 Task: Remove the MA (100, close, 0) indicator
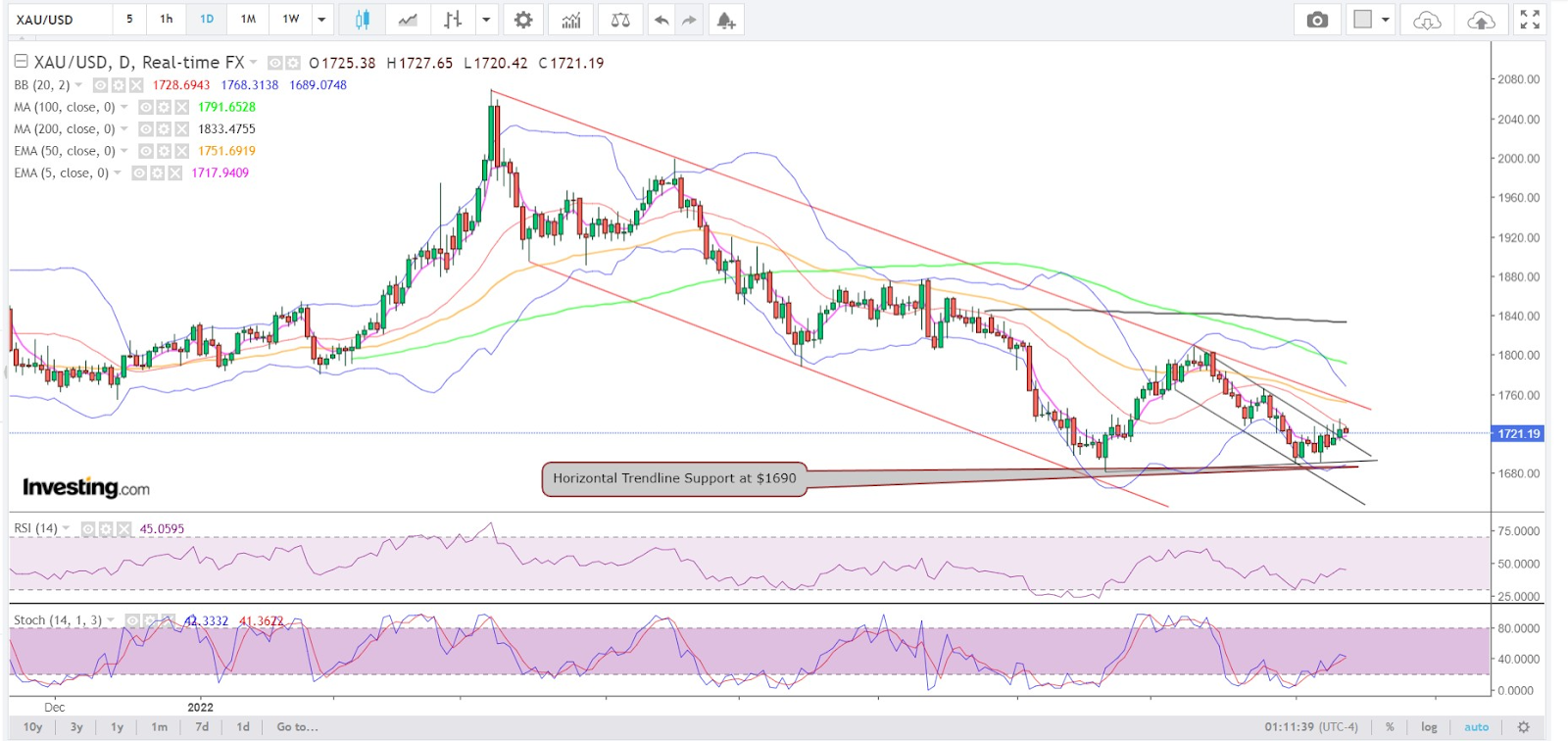[x=181, y=107]
